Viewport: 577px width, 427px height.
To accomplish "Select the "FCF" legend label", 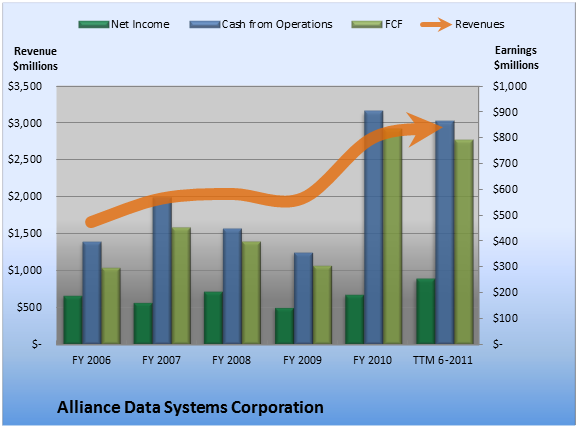I will tap(394, 24).
